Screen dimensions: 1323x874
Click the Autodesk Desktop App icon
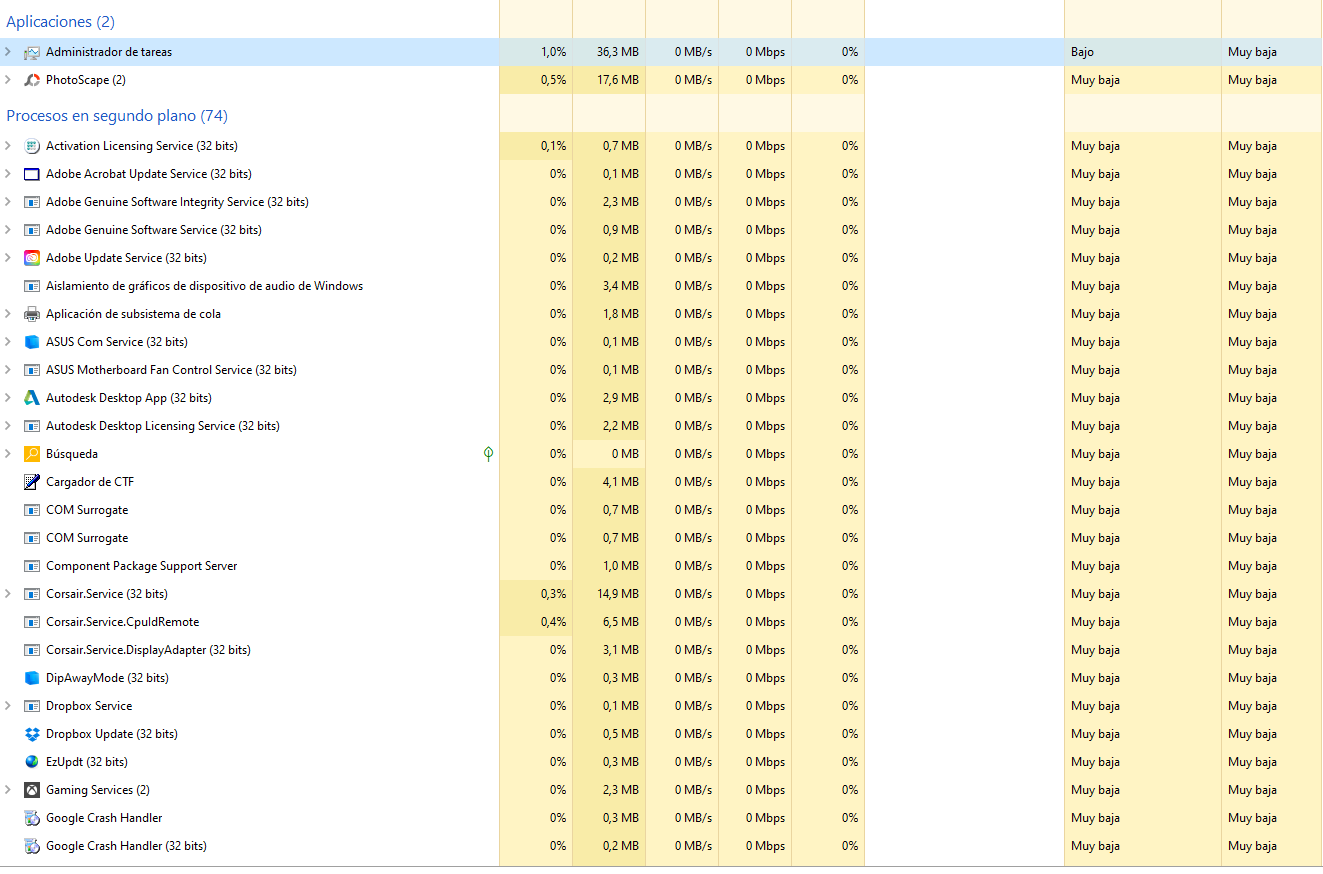[x=32, y=398]
